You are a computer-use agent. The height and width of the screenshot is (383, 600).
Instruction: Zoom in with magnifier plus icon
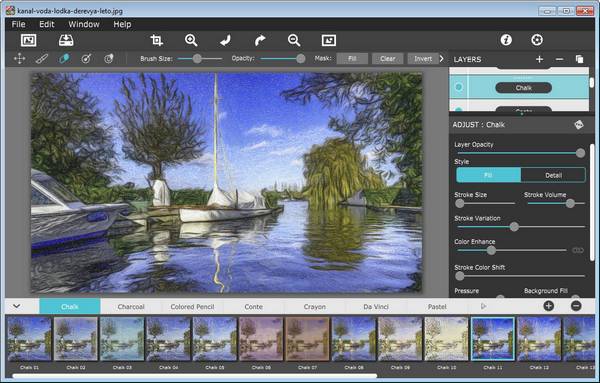click(191, 40)
